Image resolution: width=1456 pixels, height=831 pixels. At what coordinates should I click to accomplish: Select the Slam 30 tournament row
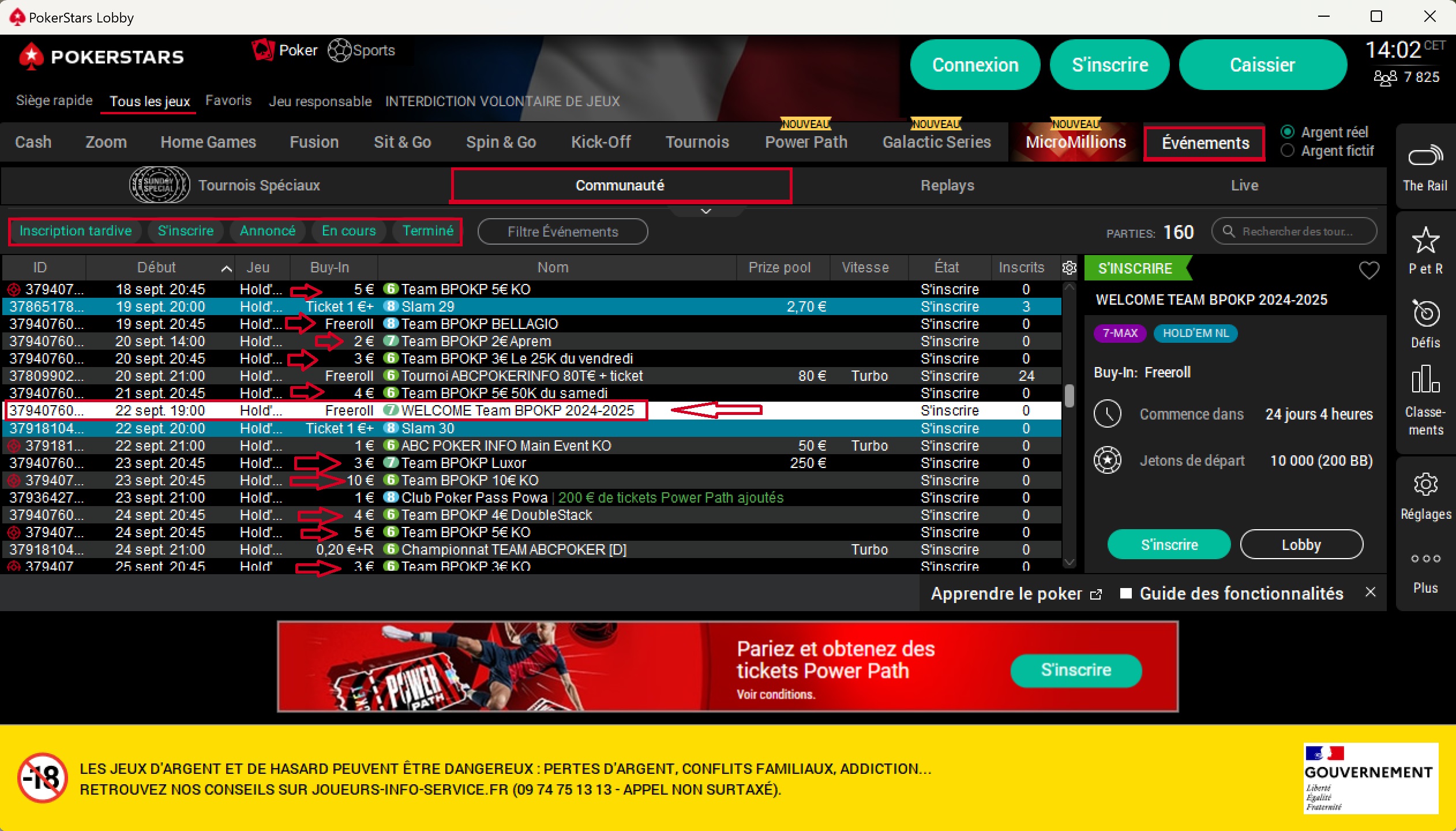[x=531, y=428]
